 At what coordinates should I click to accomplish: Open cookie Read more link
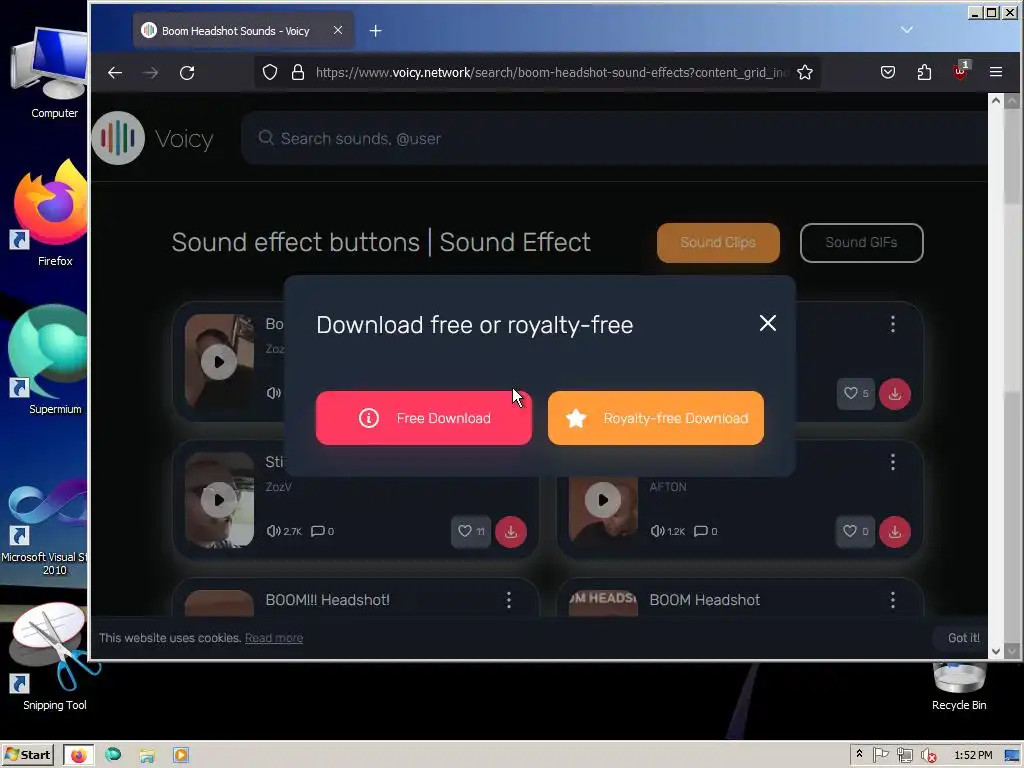(x=274, y=638)
